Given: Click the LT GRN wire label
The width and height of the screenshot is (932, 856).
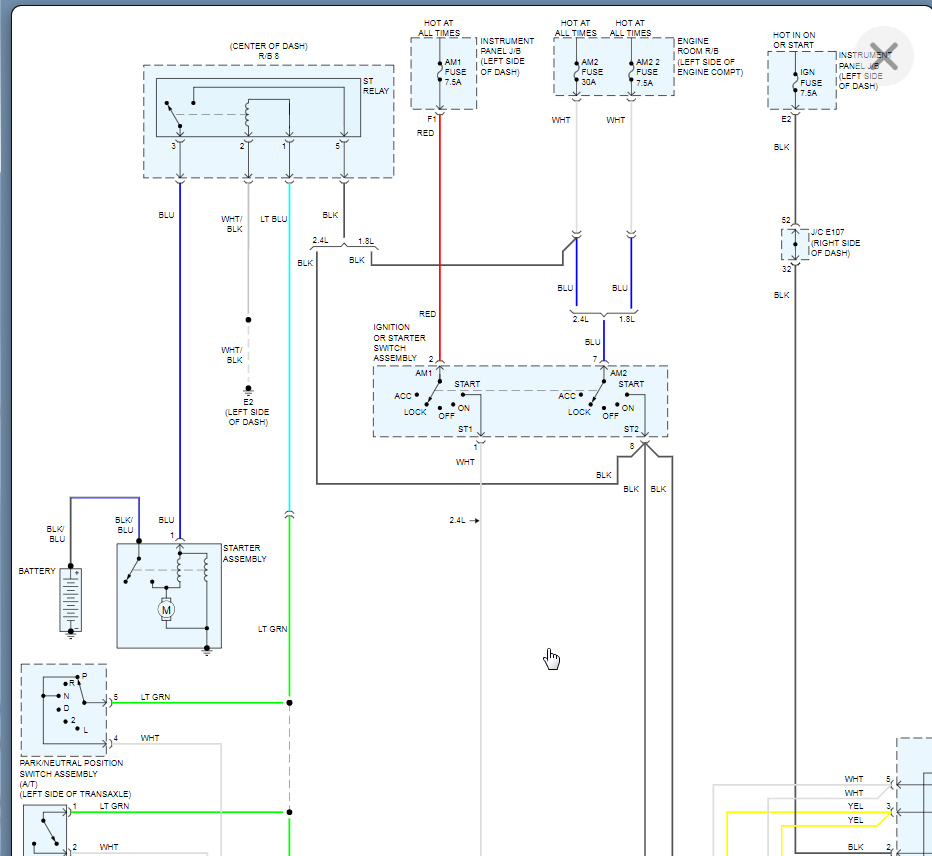Looking at the screenshot, I should click(272, 628).
